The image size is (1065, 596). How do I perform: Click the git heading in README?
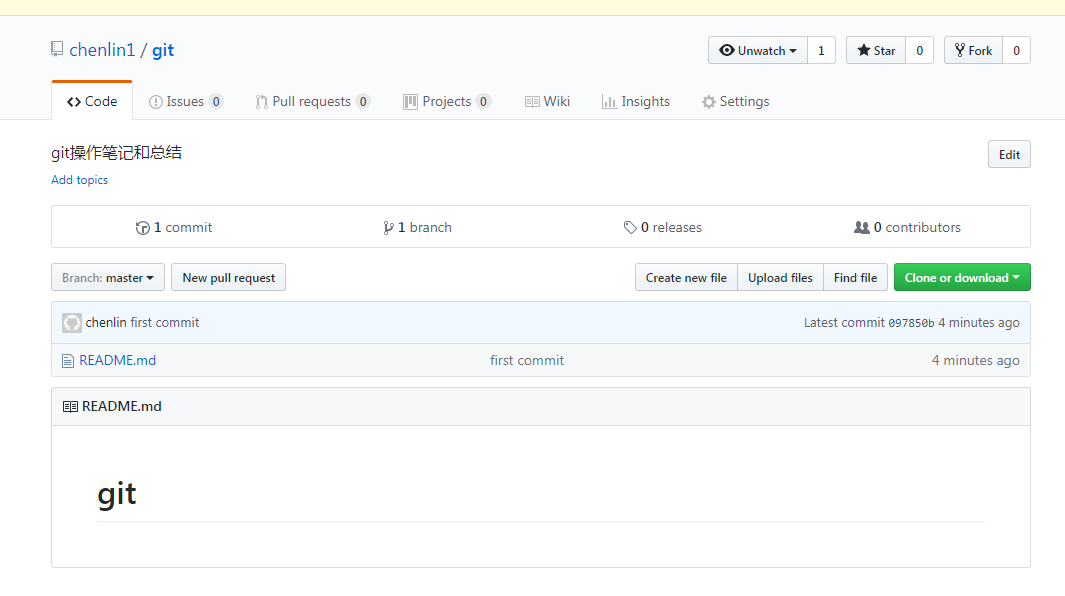117,494
